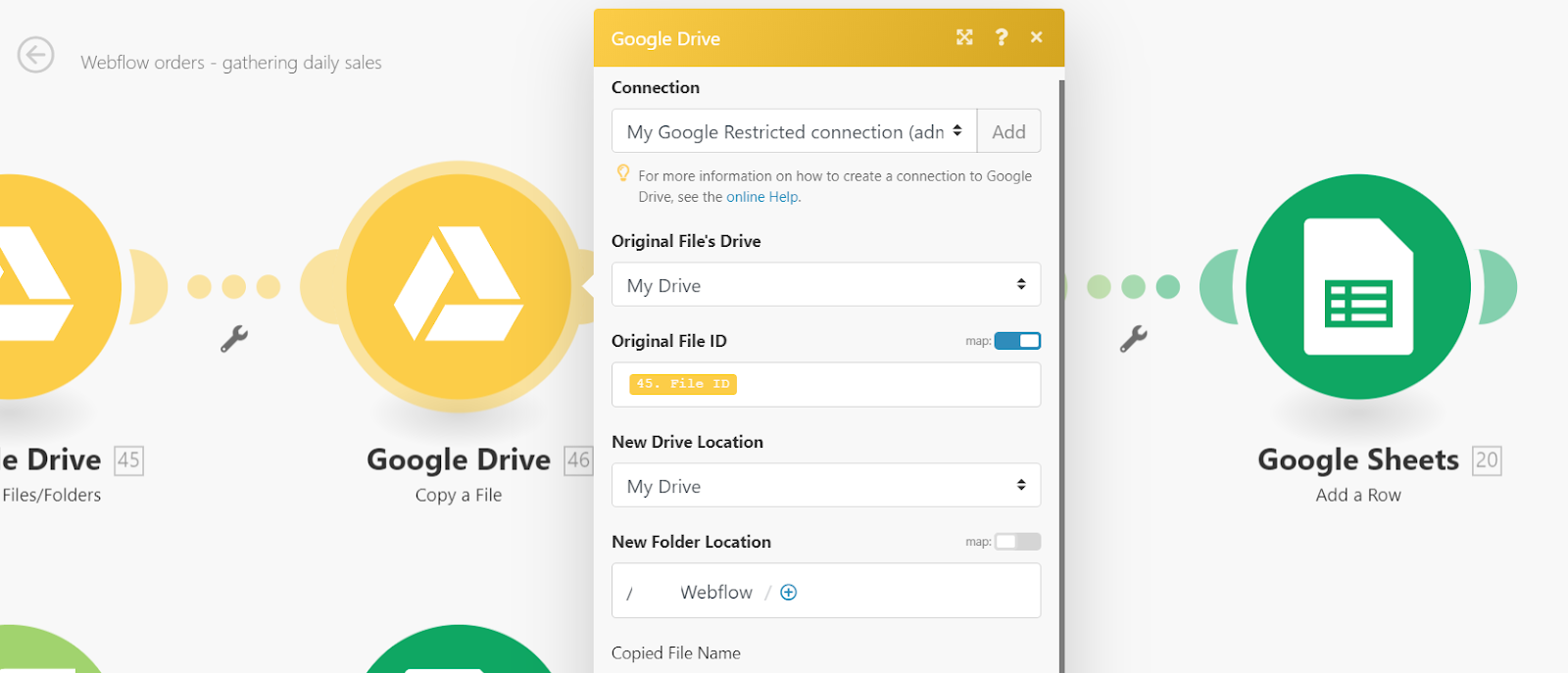Open the Original File's Drive dropdown
1568x673 pixels.
click(x=826, y=285)
